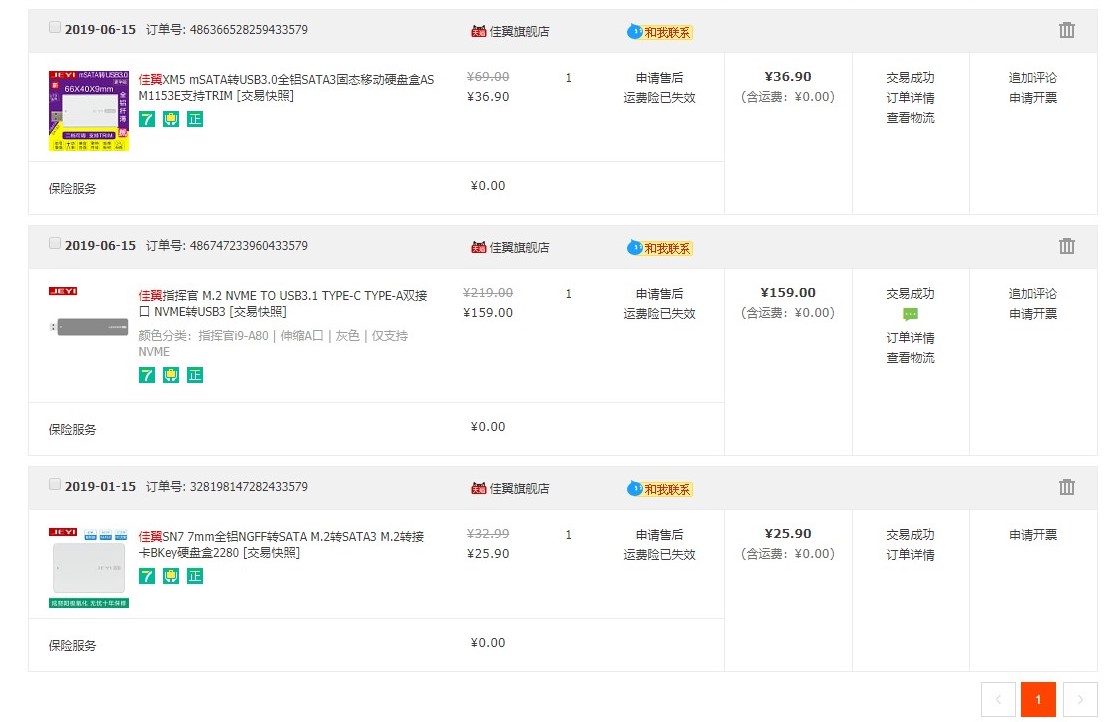1106x722 pixels.
Task: Contact seller via 和我联系 for SN7 NGFF order
Action: (660, 489)
